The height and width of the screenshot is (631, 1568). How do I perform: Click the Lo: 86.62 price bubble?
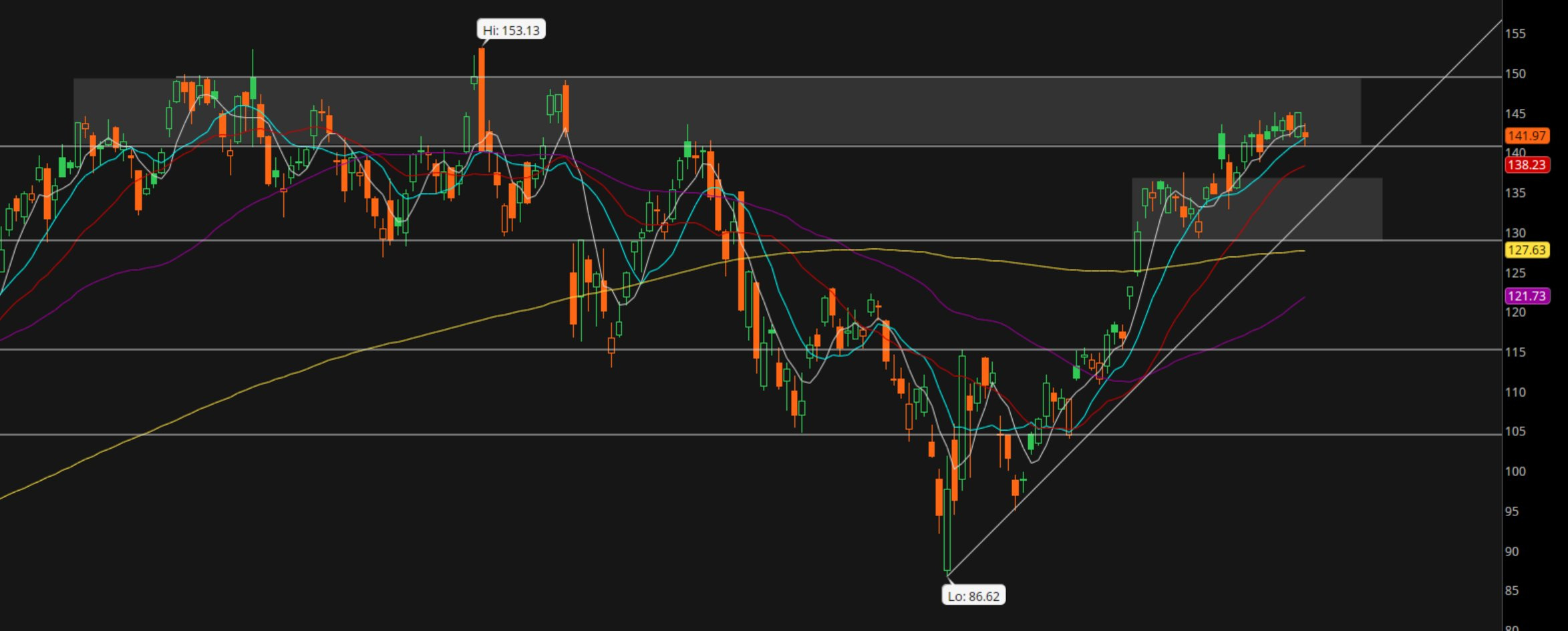[973, 596]
